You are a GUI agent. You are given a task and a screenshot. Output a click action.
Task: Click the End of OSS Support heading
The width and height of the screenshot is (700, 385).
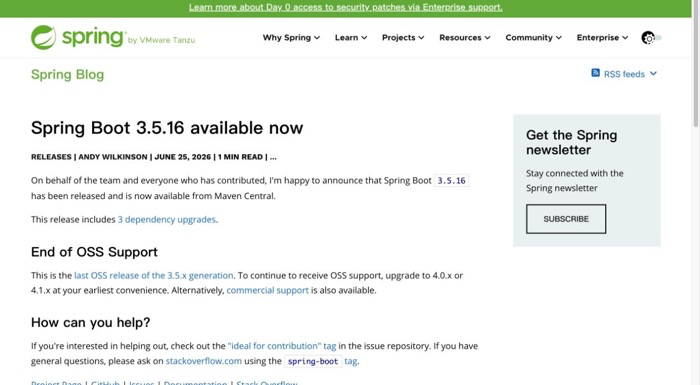tap(94, 252)
